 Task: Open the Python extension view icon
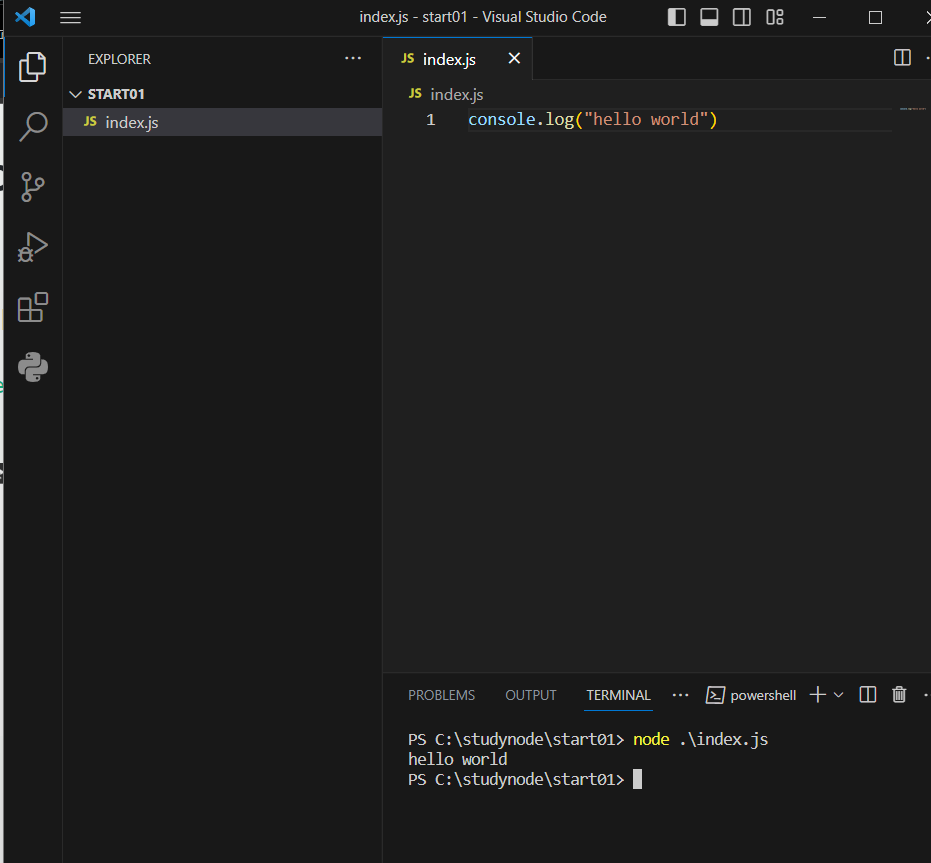[x=33, y=367]
